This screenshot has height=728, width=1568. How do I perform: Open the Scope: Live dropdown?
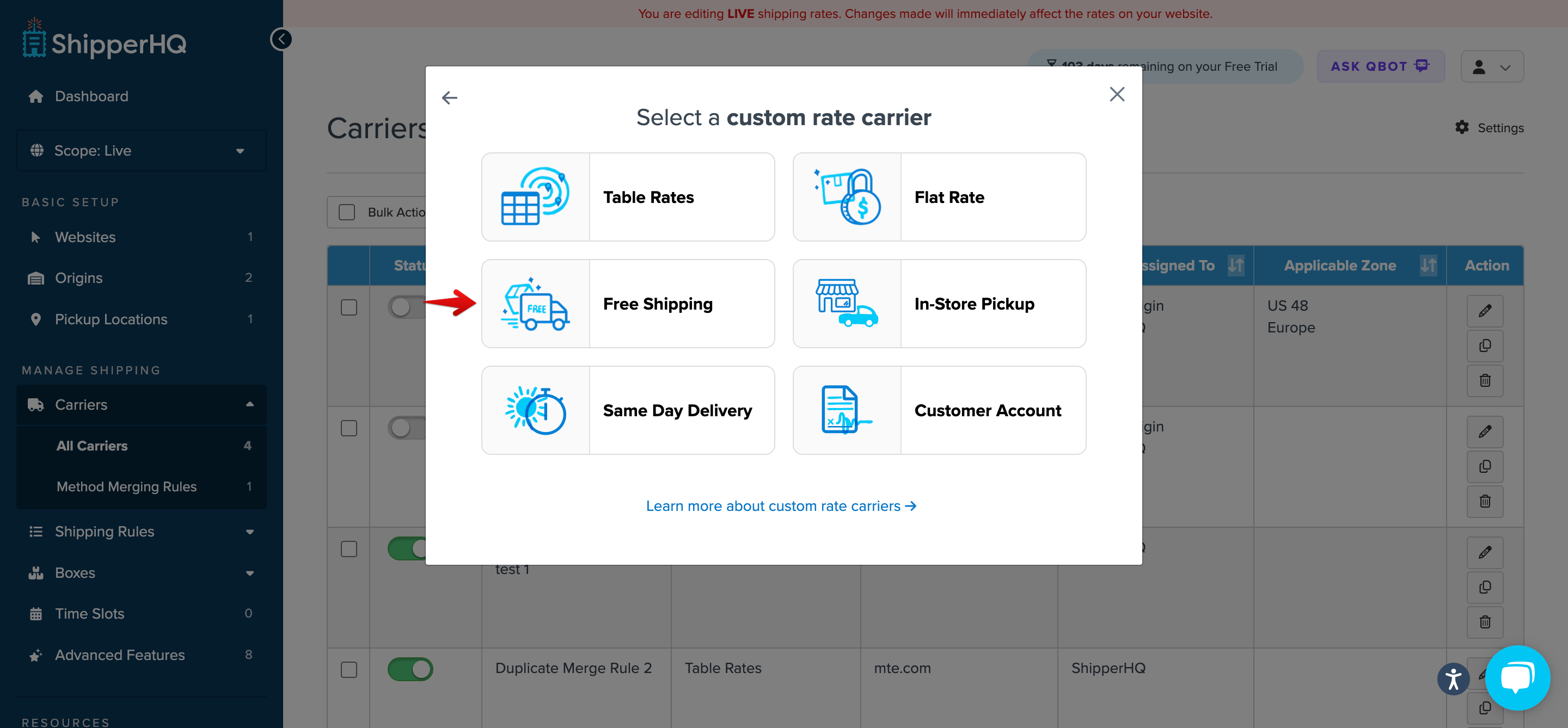[x=141, y=151]
